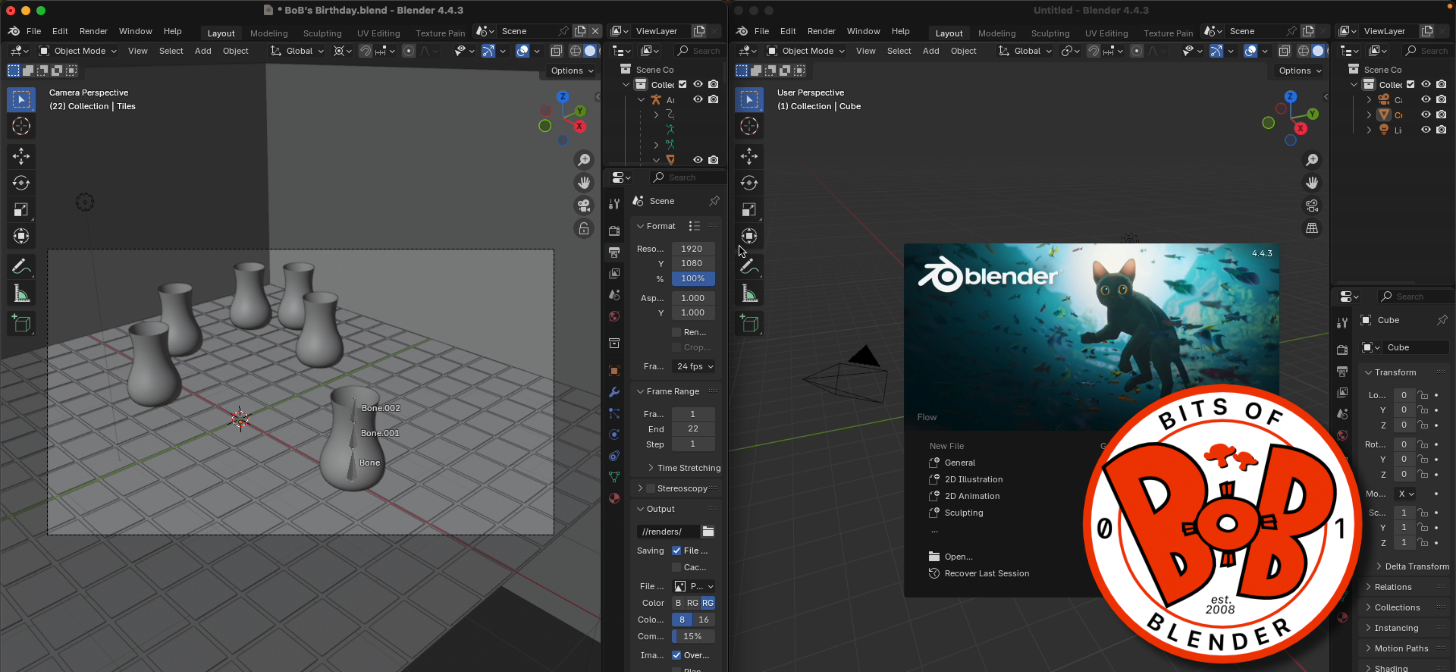Uncheck Collection exclude checkbox in Untitled outliner
Image resolution: width=1456 pixels, height=672 pixels.
tap(1411, 85)
